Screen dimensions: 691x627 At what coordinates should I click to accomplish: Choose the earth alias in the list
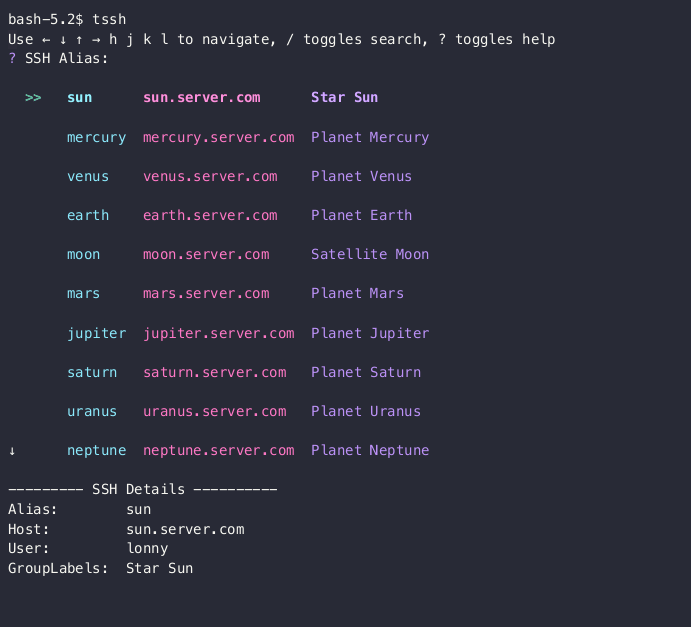88,215
